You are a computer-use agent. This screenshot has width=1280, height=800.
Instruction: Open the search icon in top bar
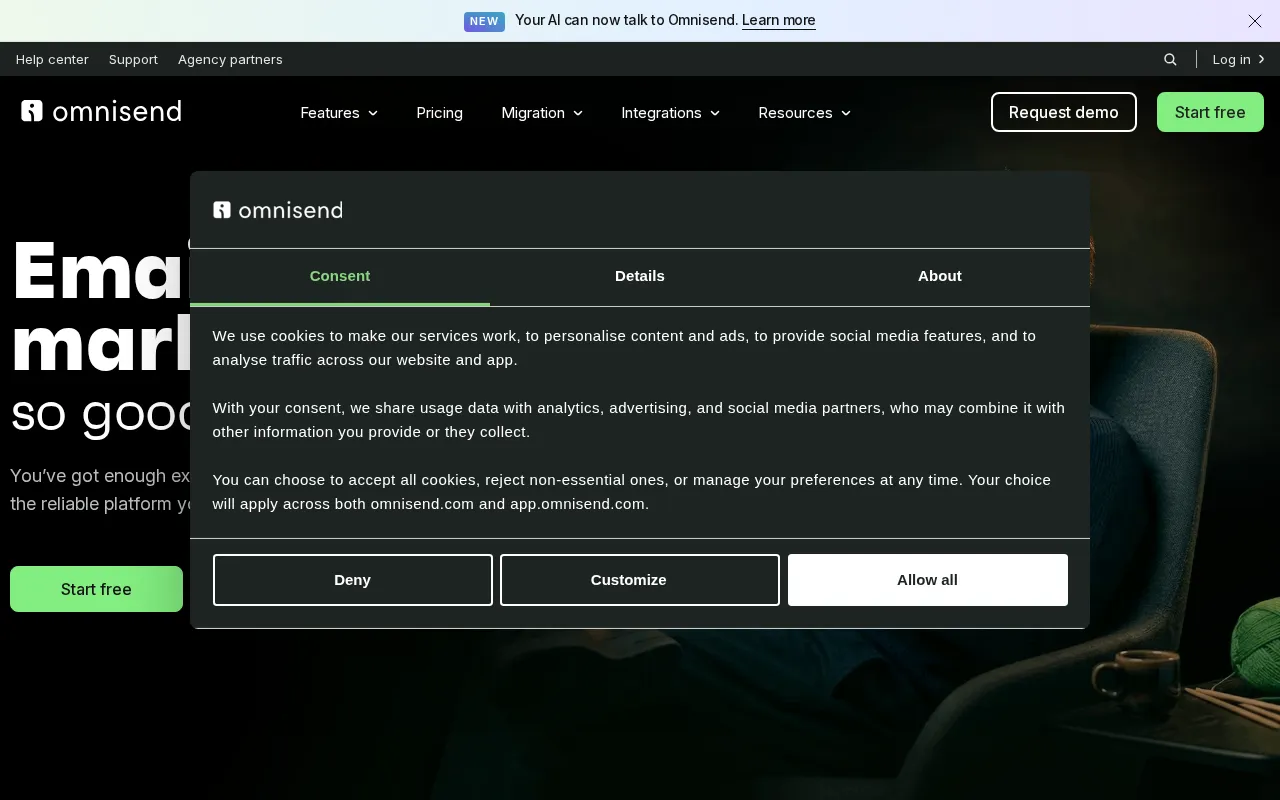[x=1170, y=59]
